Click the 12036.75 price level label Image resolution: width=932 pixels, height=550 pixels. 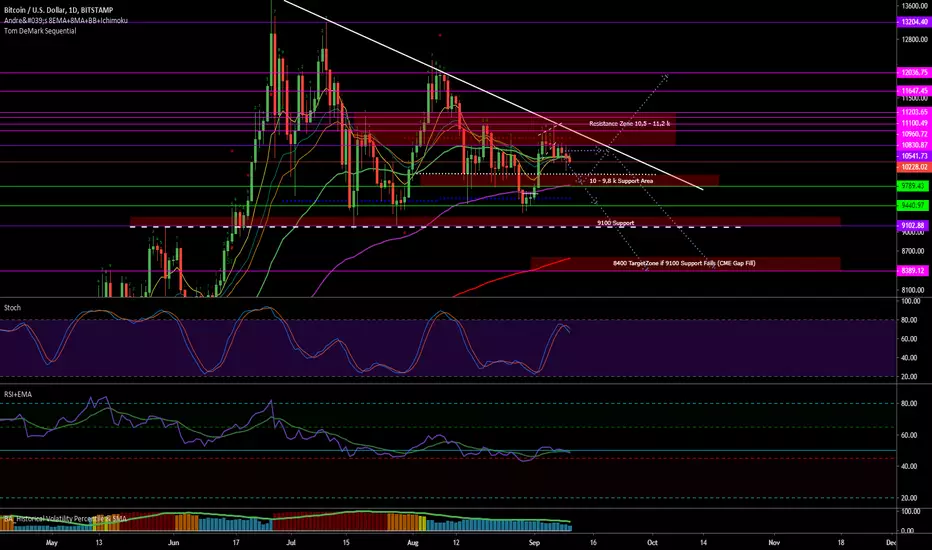click(914, 73)
